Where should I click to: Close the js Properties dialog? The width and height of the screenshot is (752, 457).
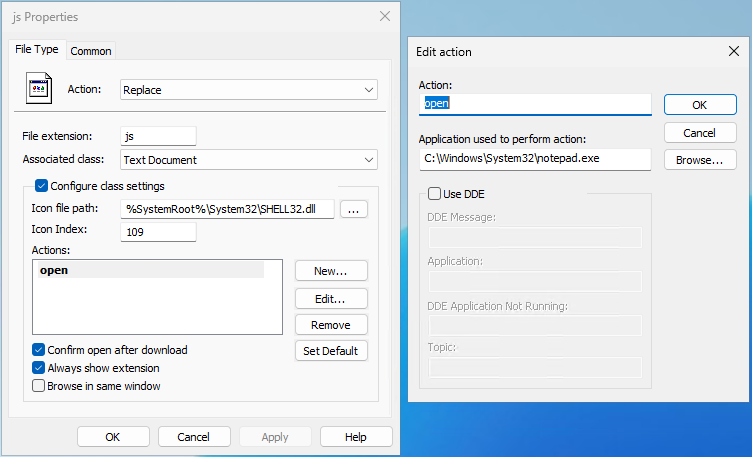tap(385, 16)
